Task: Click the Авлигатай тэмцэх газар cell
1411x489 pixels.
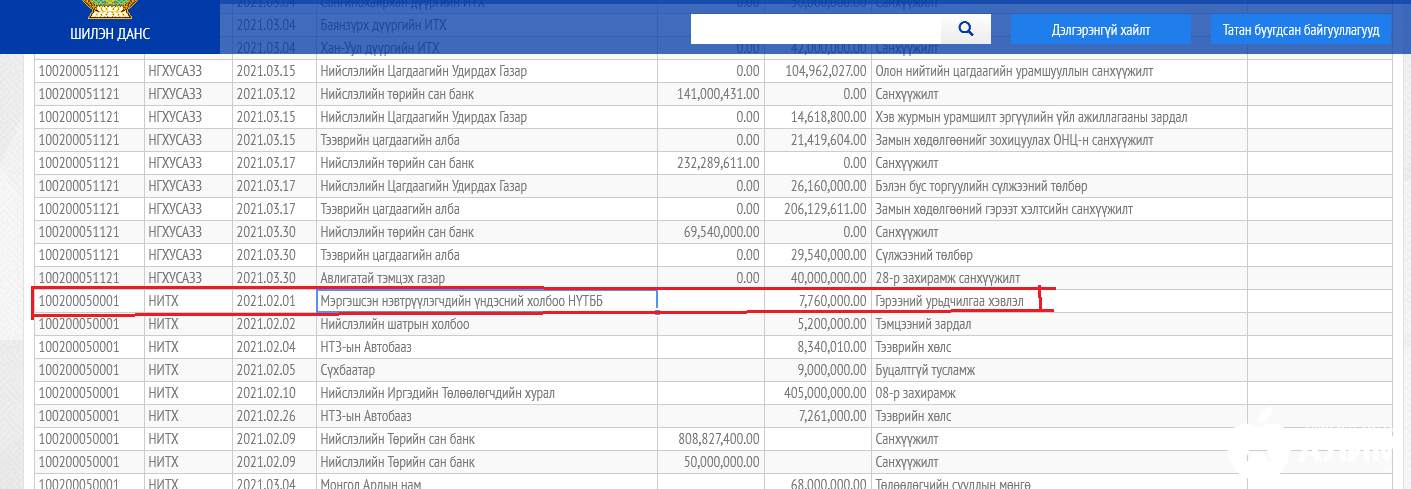Action: [487, 278]
